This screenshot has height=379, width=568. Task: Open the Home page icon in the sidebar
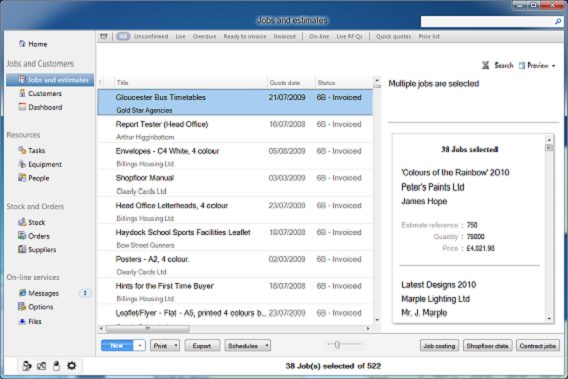click(22, 43)
